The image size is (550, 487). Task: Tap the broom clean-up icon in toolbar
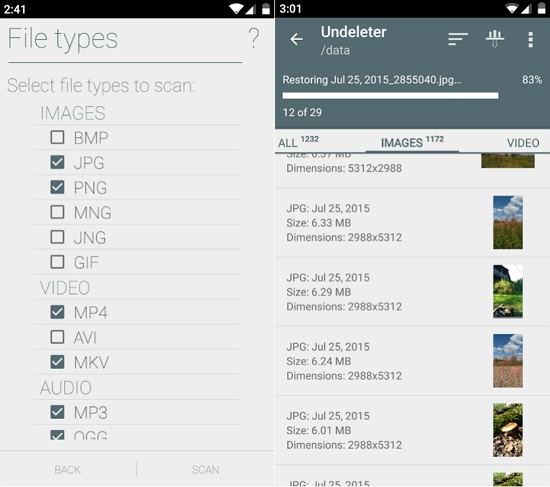[495, 39]
